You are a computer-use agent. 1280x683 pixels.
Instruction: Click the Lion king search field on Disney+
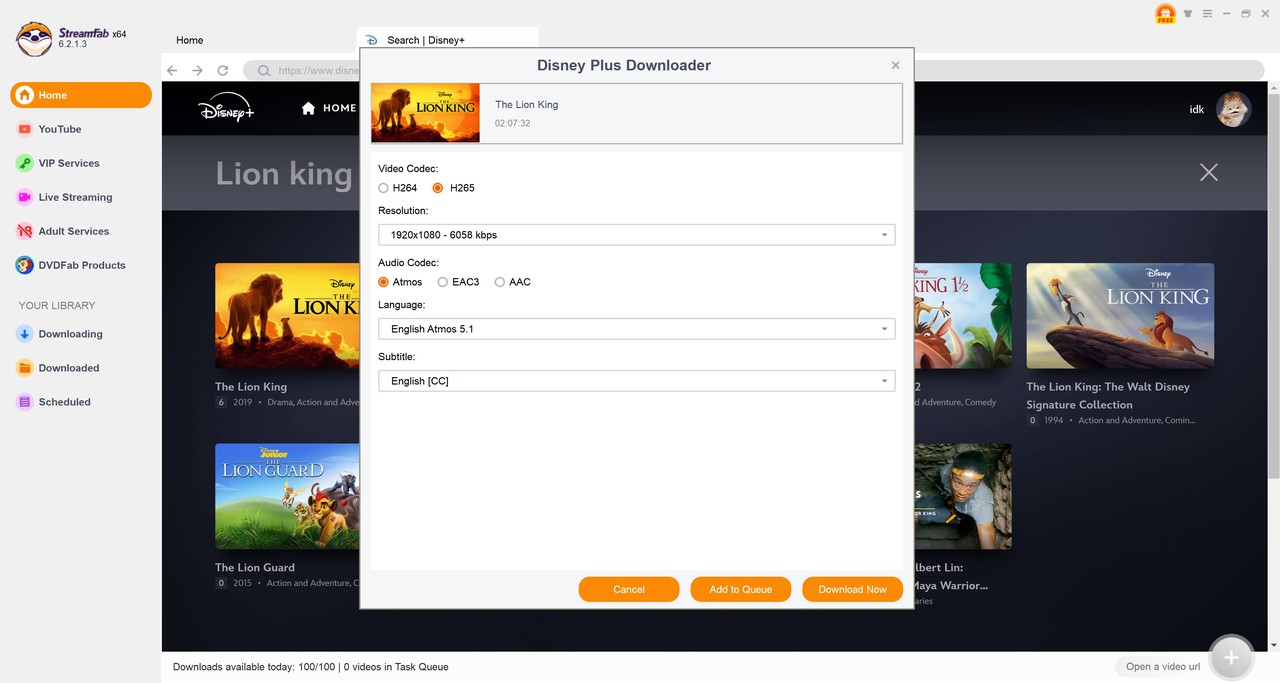284,174
